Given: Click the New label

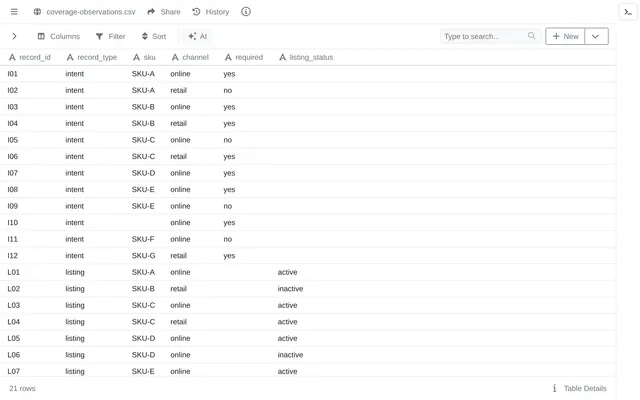Looking at the screenshot, I should point(571,36).
